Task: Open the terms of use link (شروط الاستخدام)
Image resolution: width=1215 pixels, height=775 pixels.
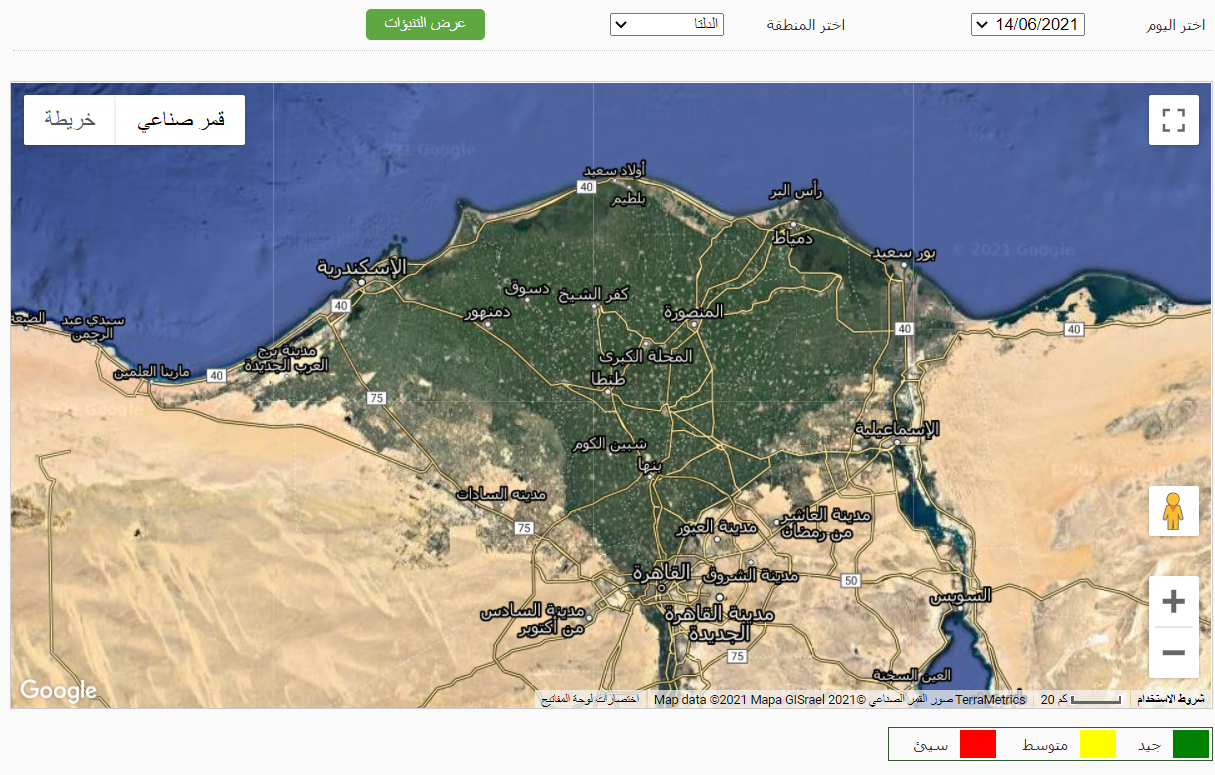Action: click(x=1171, y=699)
